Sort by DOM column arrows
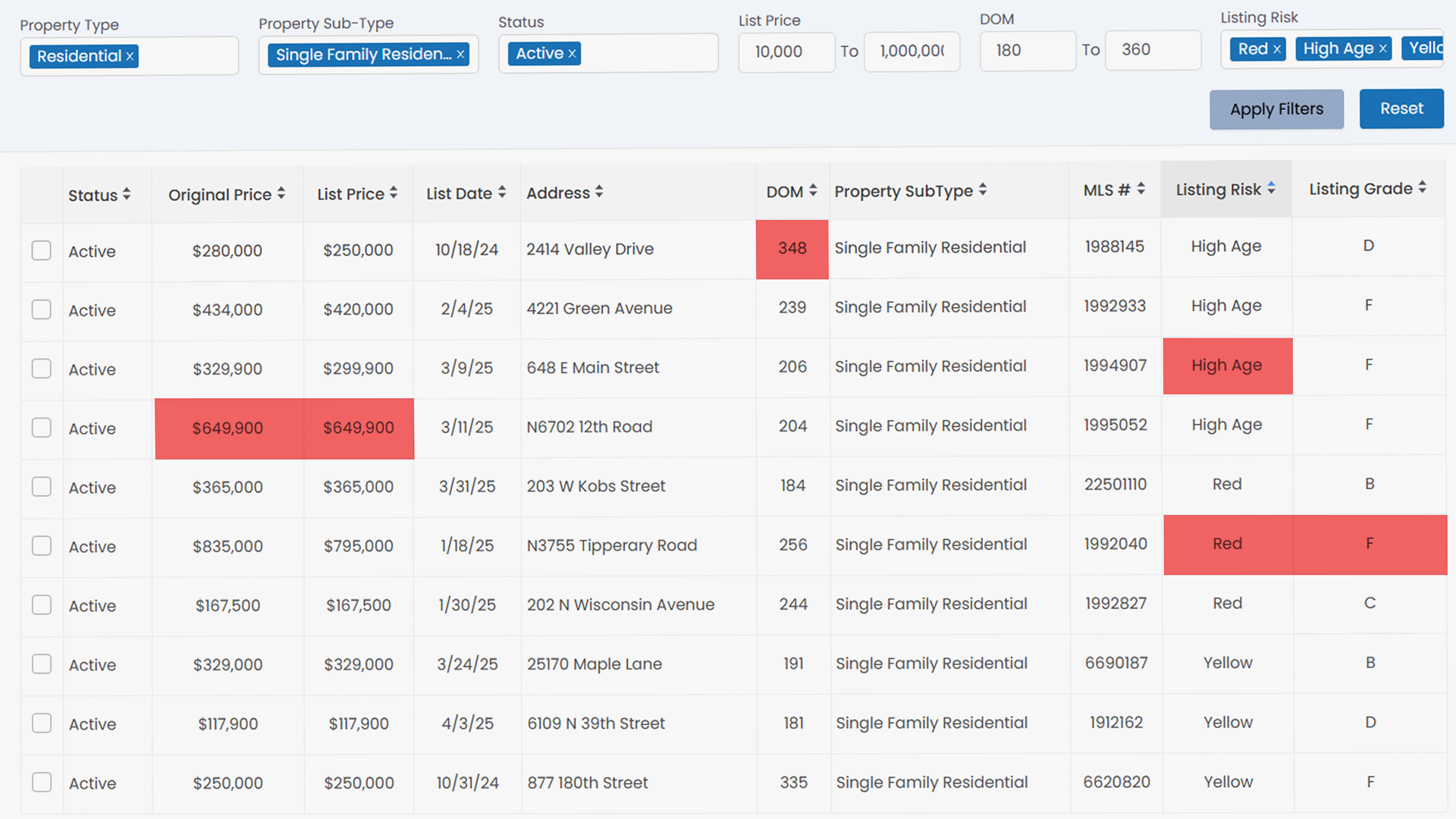 pyautogui.click(x=813, y=190)
